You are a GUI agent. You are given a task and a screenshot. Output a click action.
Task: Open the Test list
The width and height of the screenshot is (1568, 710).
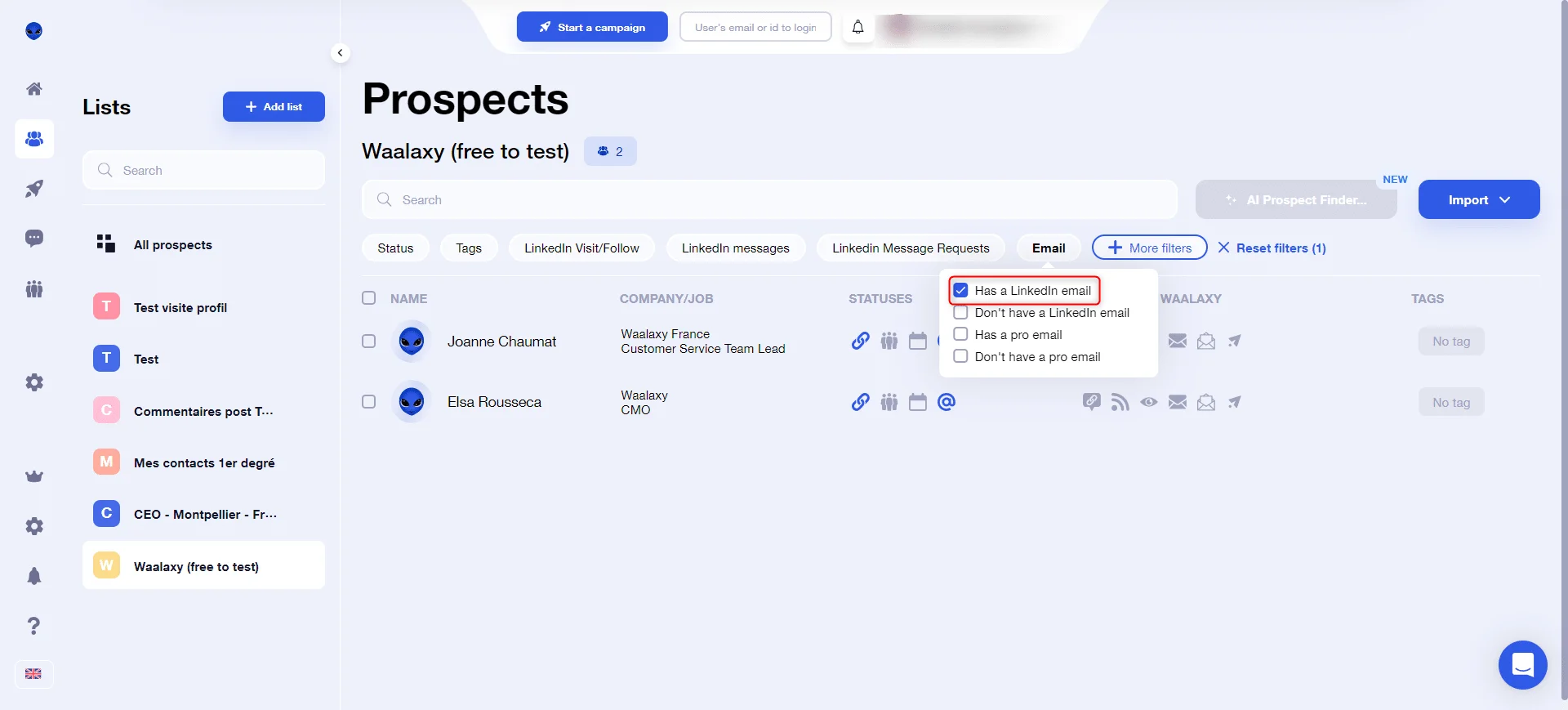(x=203, y=359)
